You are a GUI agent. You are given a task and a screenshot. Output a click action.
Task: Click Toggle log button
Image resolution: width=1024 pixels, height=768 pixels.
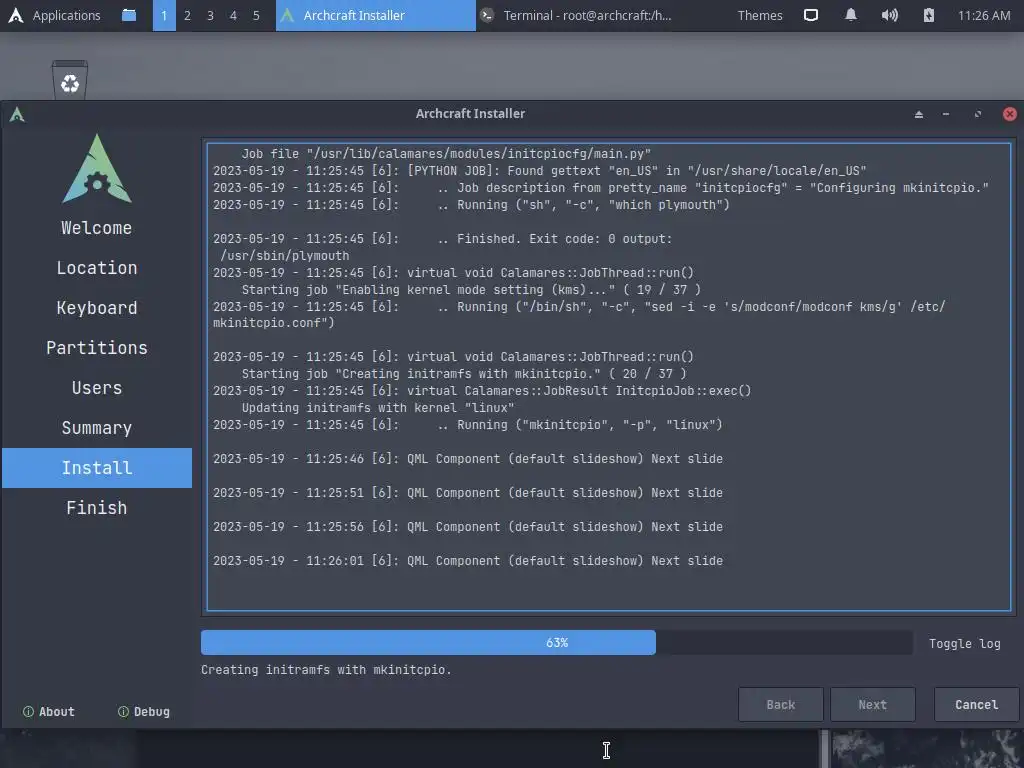click(x=965, y=643)
